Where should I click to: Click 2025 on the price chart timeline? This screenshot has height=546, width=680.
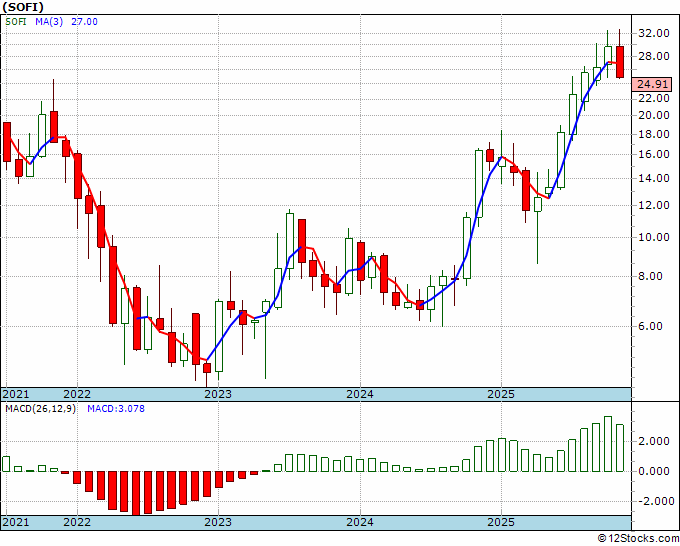pos(501,394)
